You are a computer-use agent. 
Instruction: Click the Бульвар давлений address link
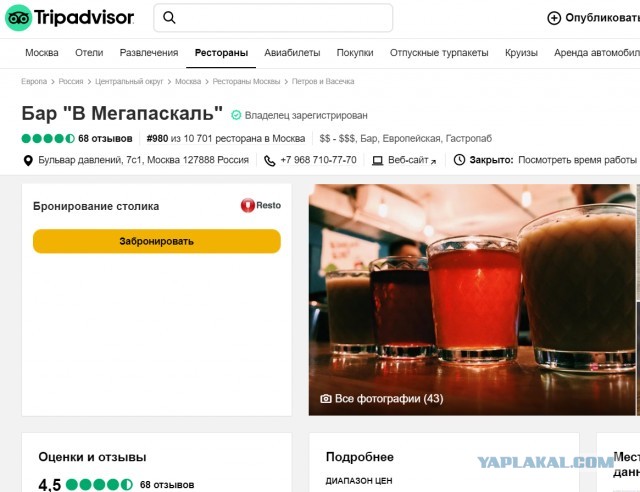pyautogui.click(x=143, y=160)
